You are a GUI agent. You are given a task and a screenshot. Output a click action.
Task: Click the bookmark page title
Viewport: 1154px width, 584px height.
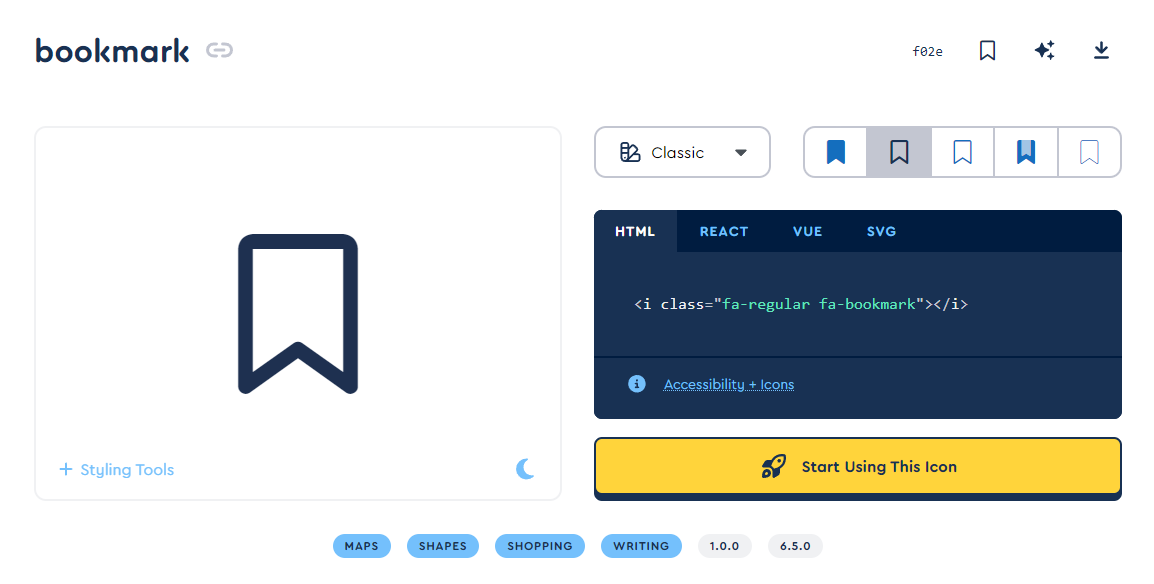point(113,51)
